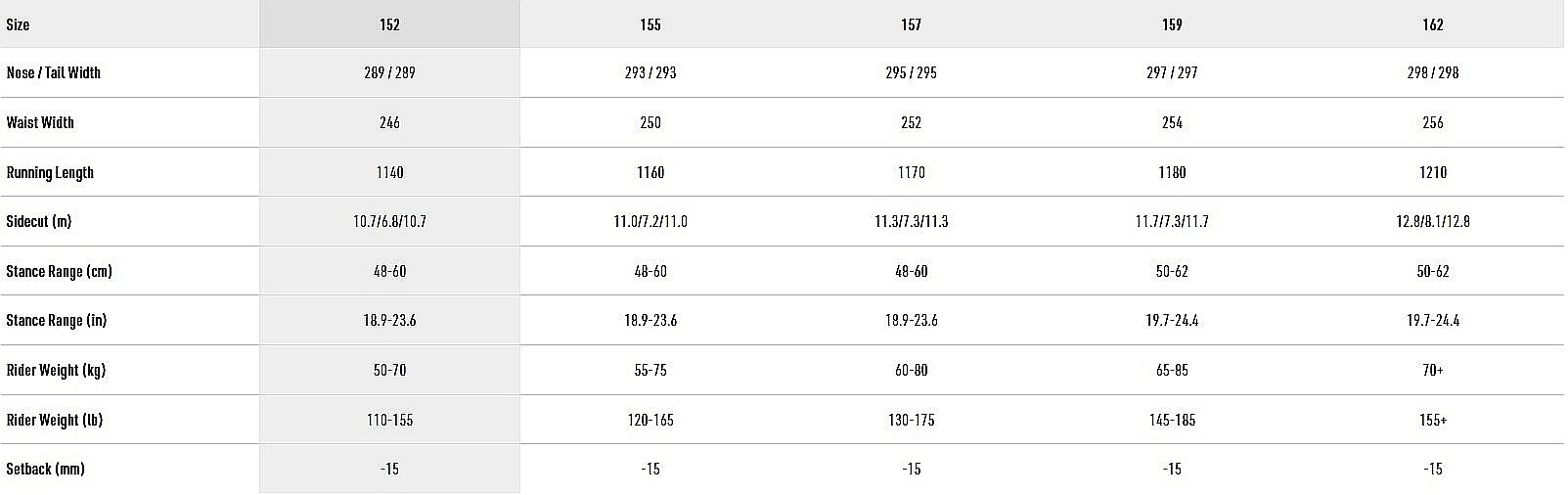
Task: Click the Size row label
Action: 18,24
